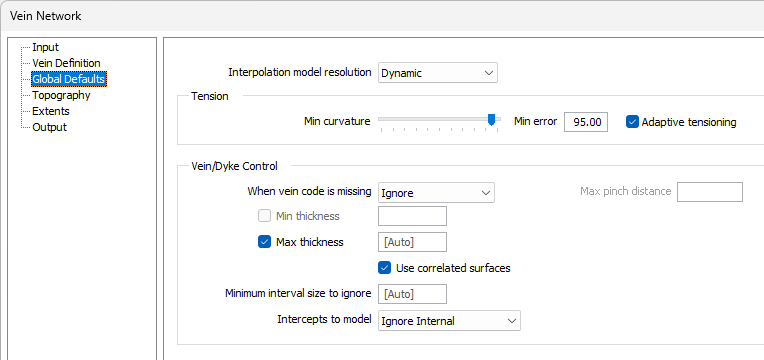Open the Output page

pos(49,127)
